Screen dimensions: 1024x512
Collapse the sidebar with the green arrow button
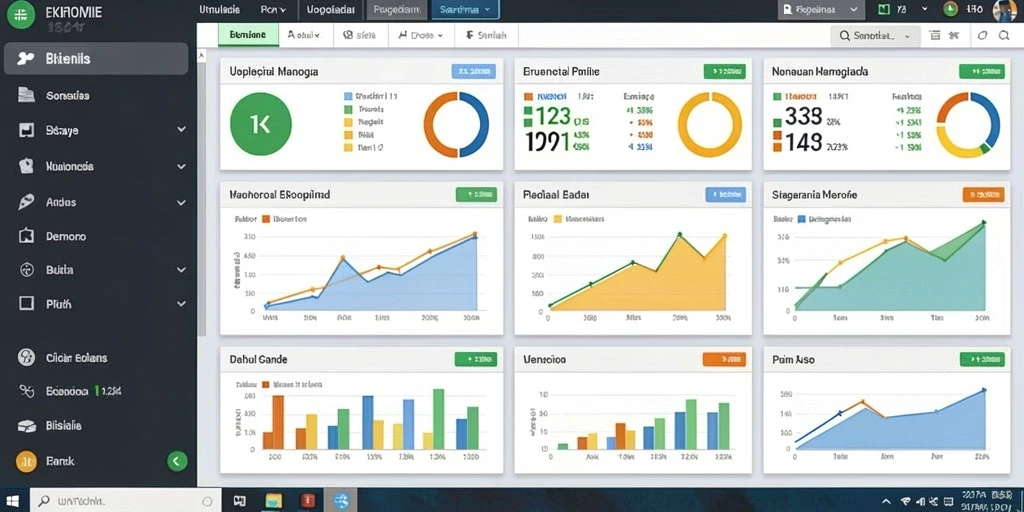177,461
